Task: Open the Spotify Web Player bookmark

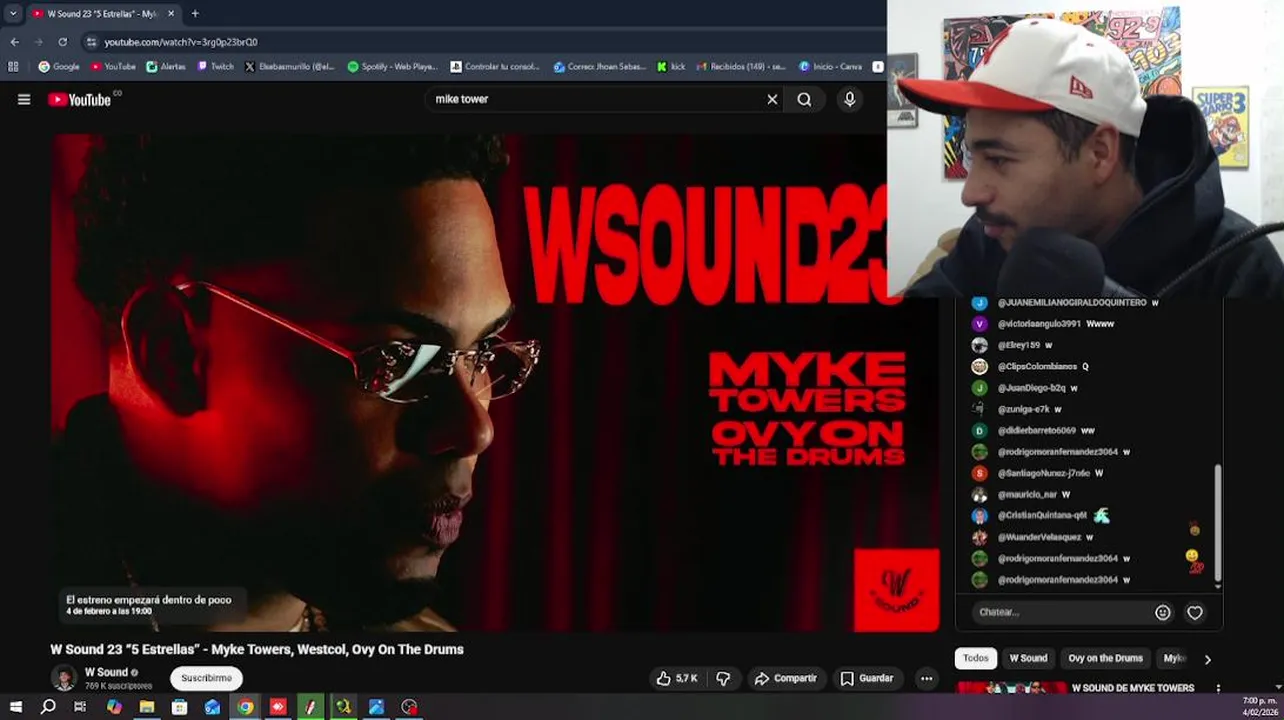Action: 392,67
